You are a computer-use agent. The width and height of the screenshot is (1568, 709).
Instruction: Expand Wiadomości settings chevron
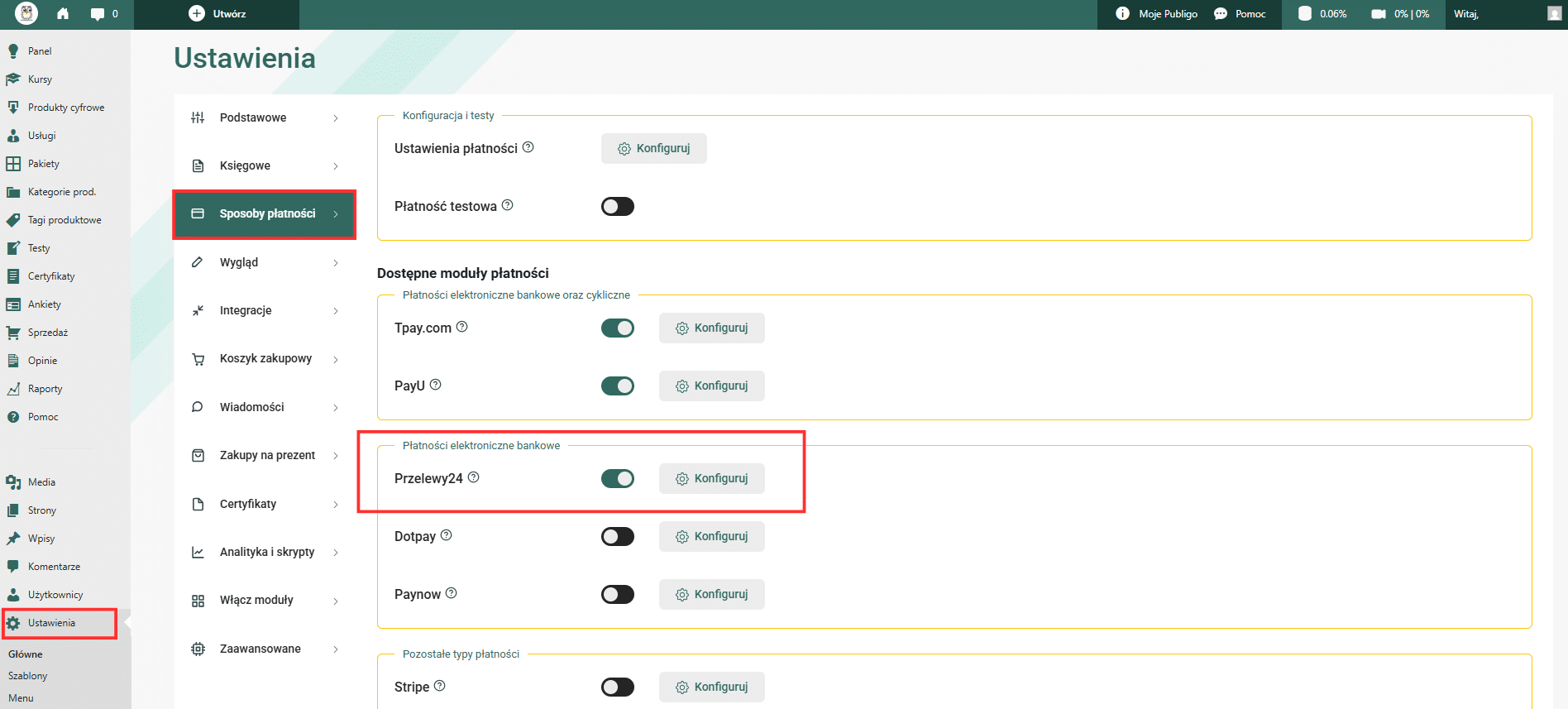pyautogui.click(x=336, y=408)
